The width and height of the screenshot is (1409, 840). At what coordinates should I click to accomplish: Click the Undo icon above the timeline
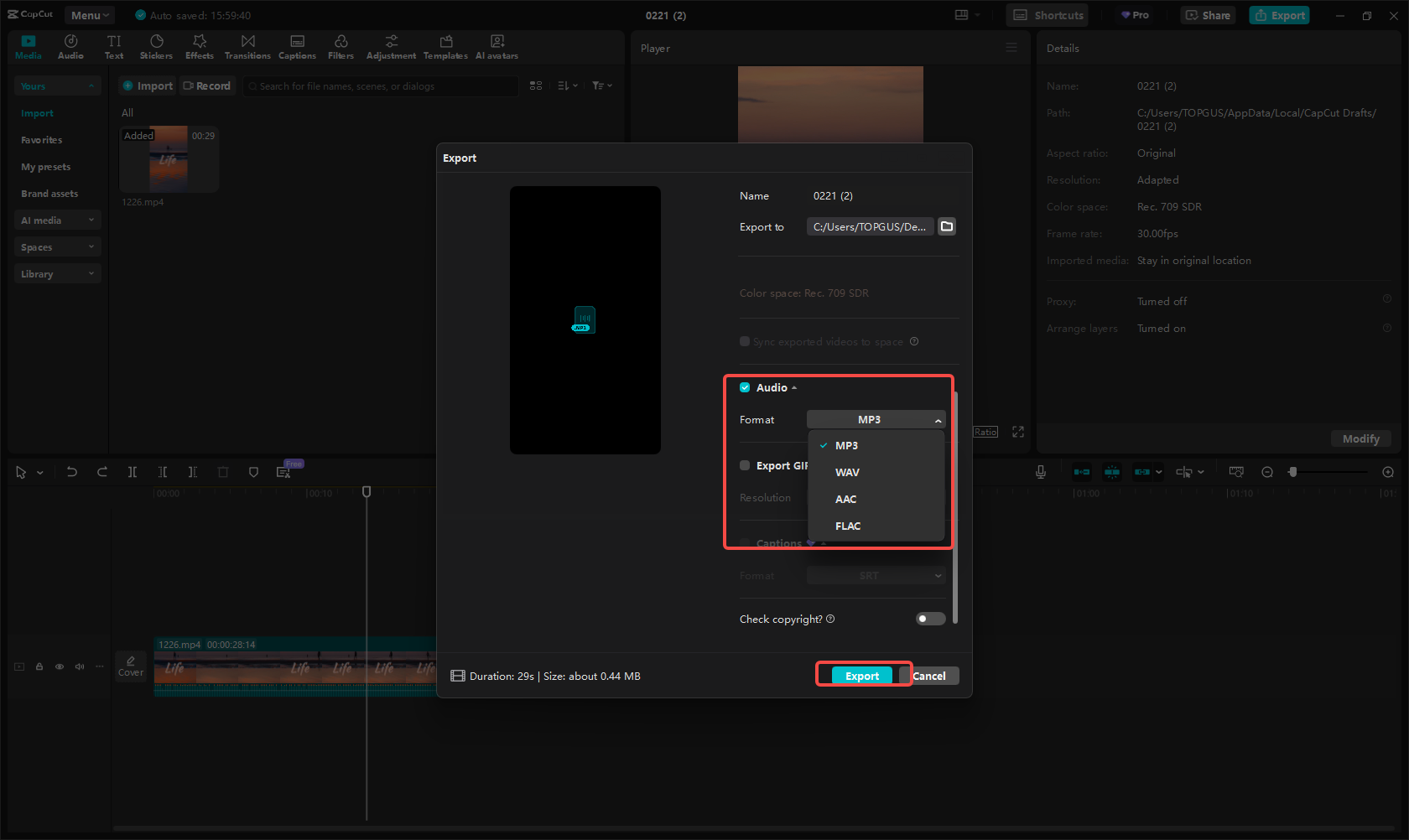[72, 472]
